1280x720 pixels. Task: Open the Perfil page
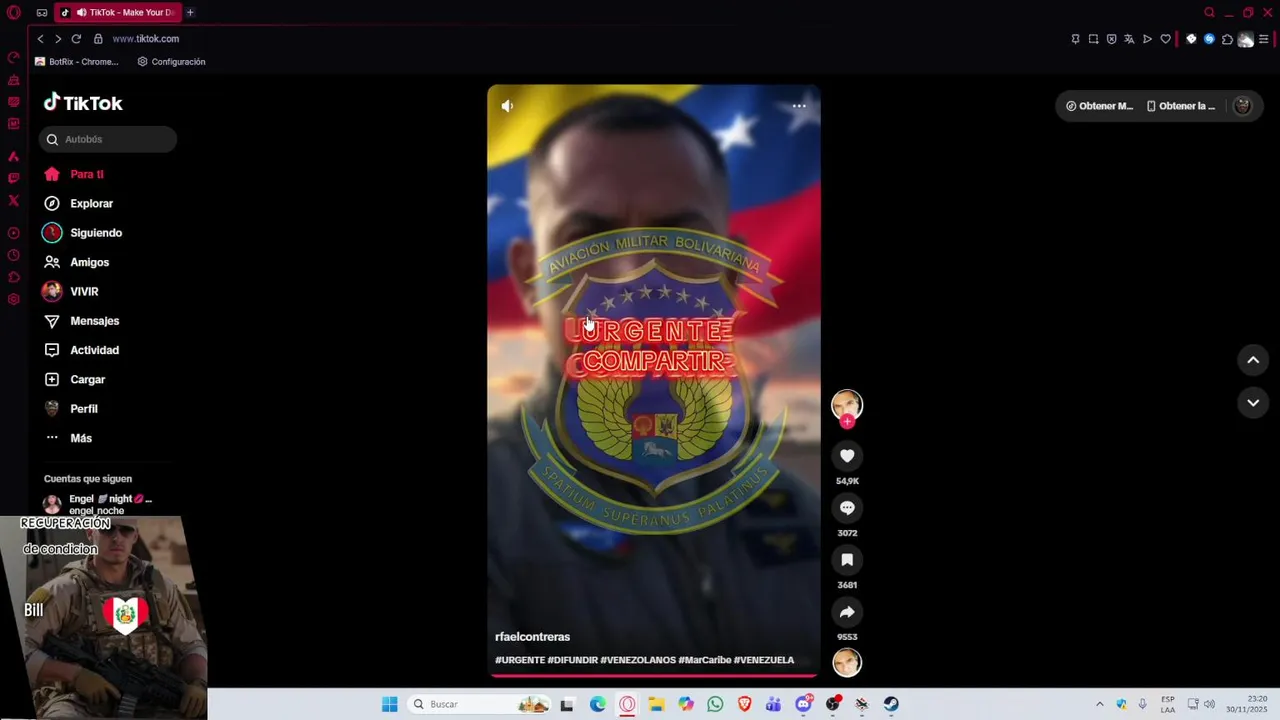tap(71, 409)
